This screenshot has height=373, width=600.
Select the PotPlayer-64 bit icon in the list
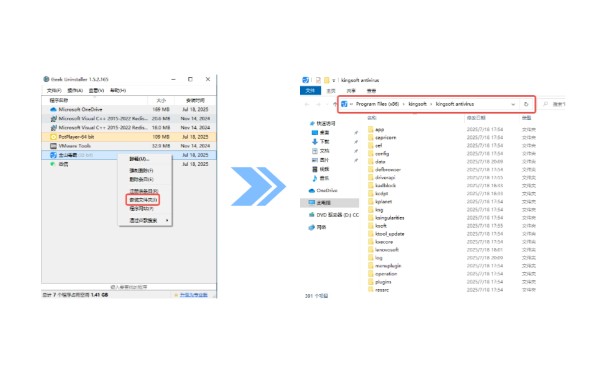click(x=54, y=137)
